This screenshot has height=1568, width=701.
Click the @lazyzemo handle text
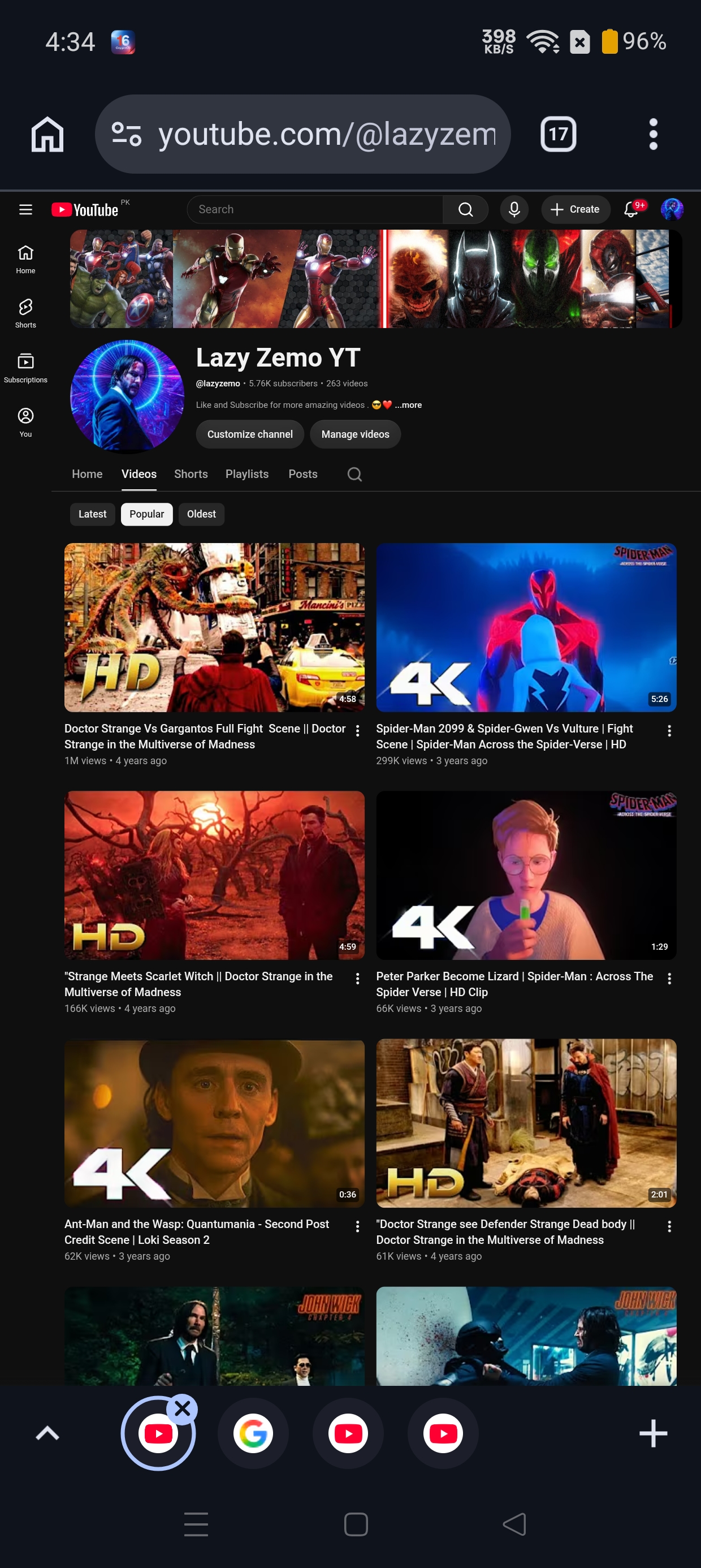[x=218, y=384]
